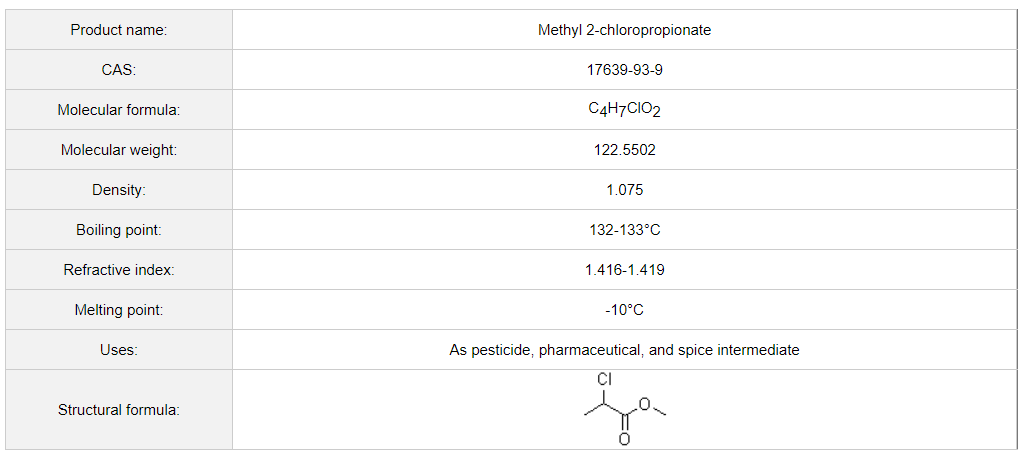Viewport: 1024px width, 456px height.
Task: Click the "Boiling point:" label
Action: (x=119, y=230)
